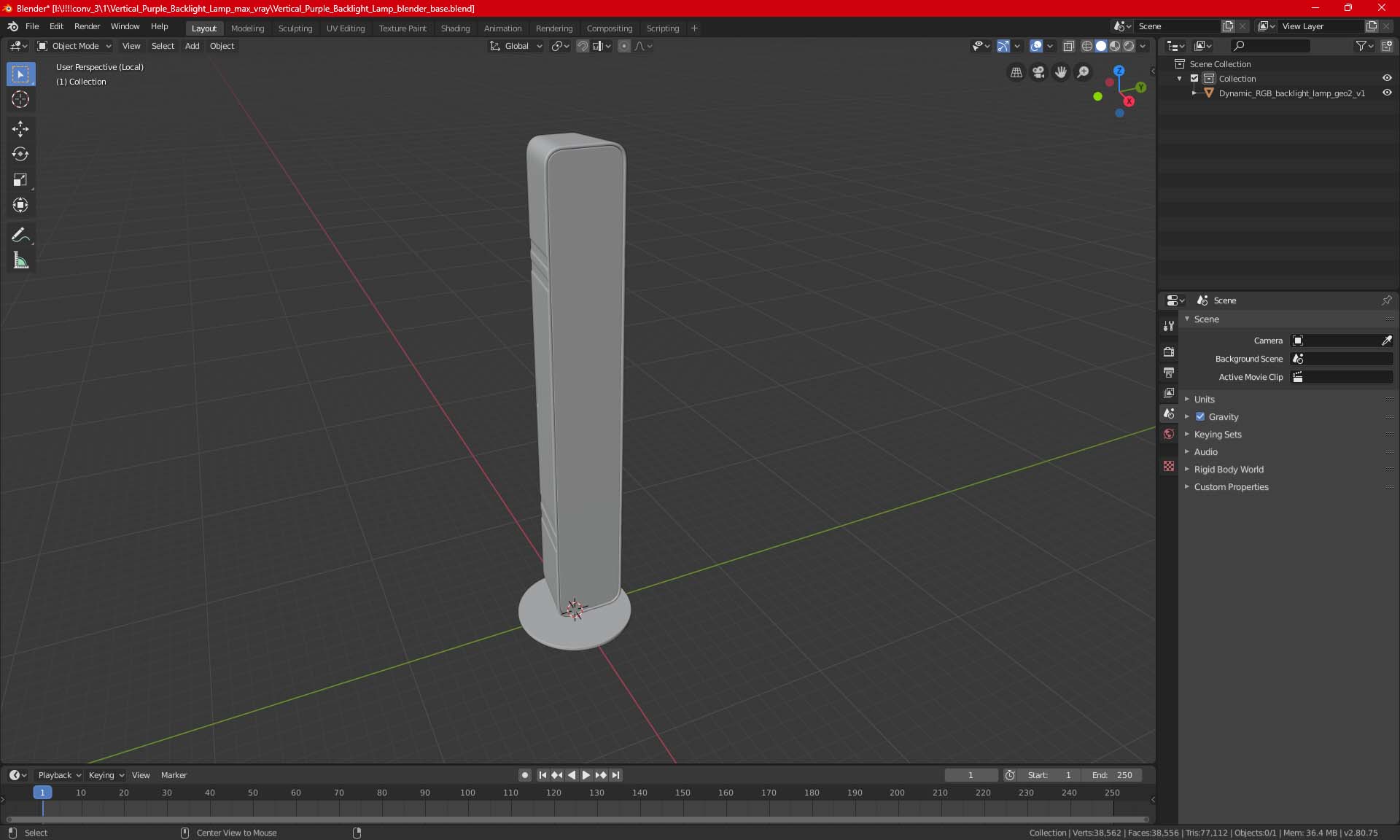Open the Modeling tab

pos(247,27)
